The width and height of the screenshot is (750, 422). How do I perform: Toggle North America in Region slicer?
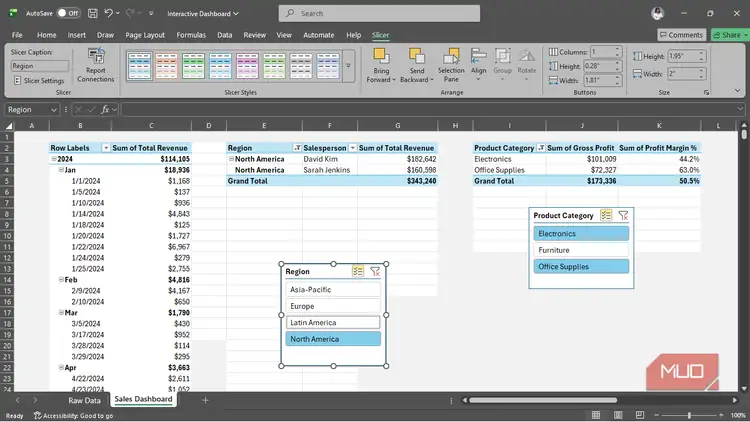333,339
